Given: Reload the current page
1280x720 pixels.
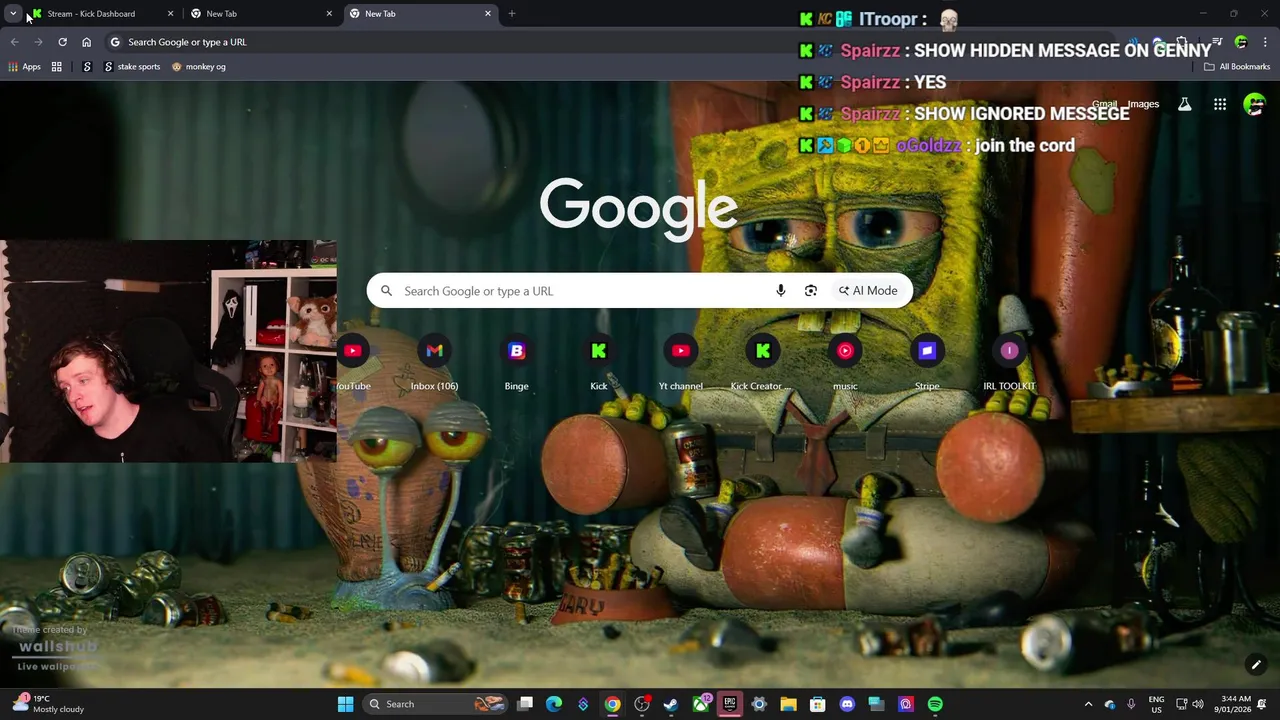Looking at the screenshot, I should click(x=62, y=42).
